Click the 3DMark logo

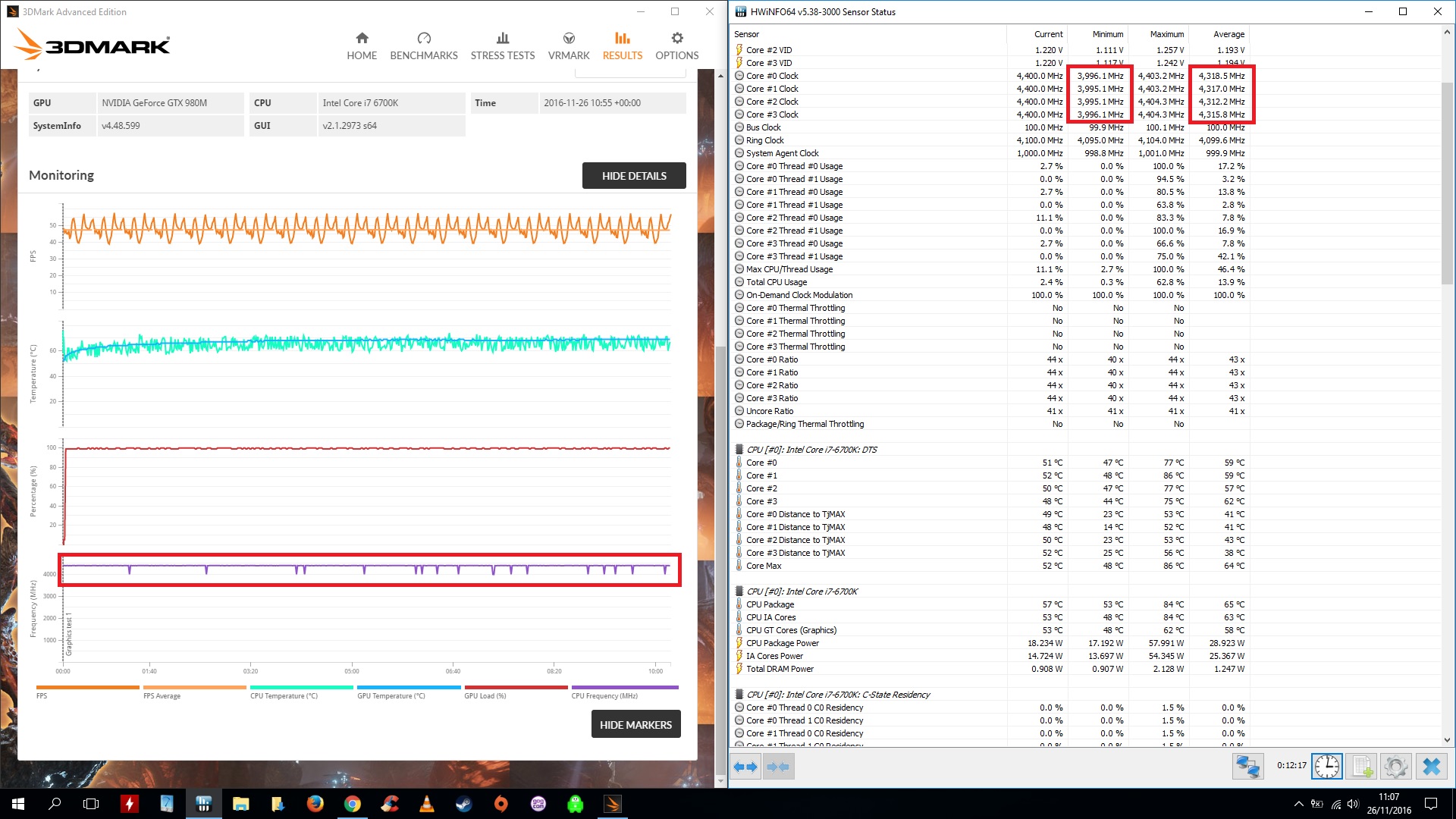point(93,45)
